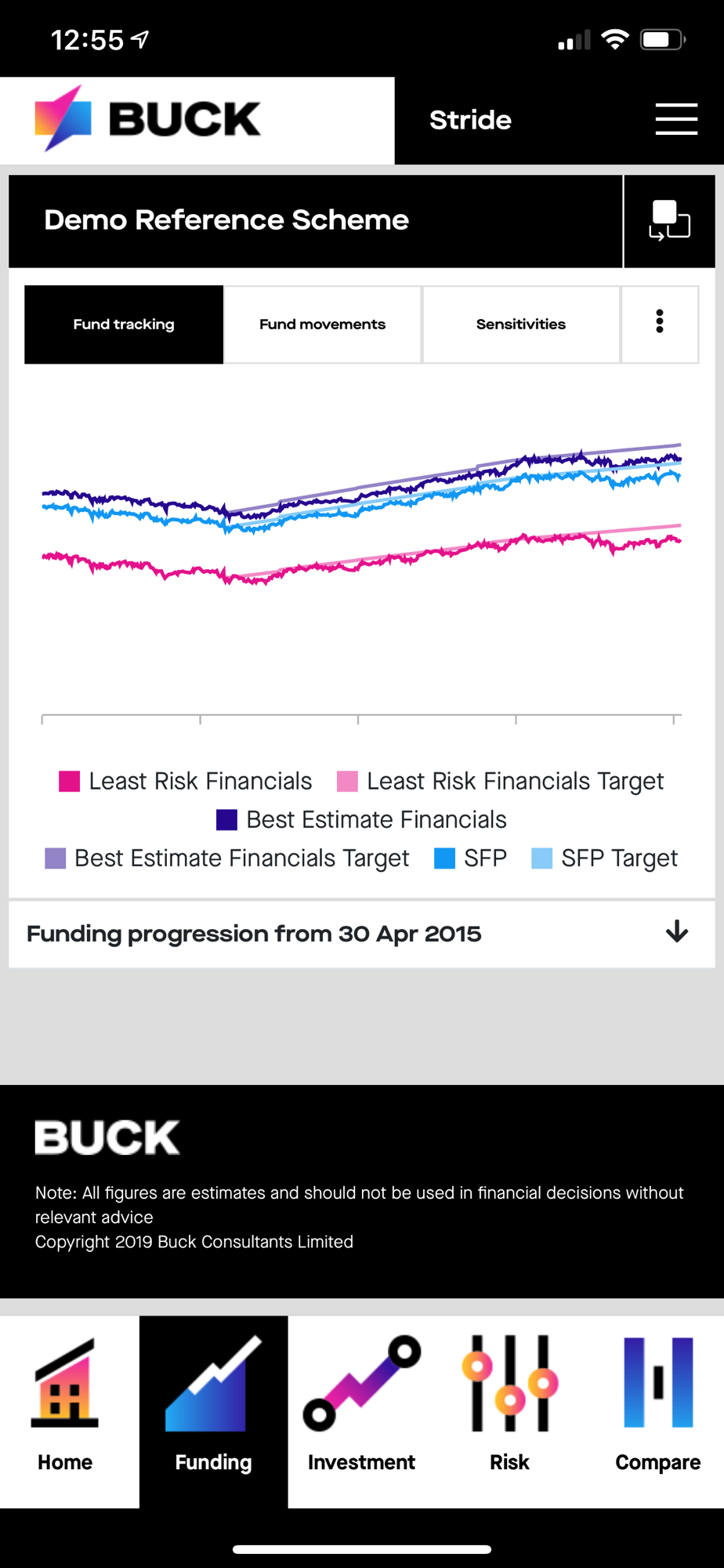Tap the Demo Reference Scheme title bar
Image resolution: width=724 pixels, height=1568 pixels.
tap(313, 220)
